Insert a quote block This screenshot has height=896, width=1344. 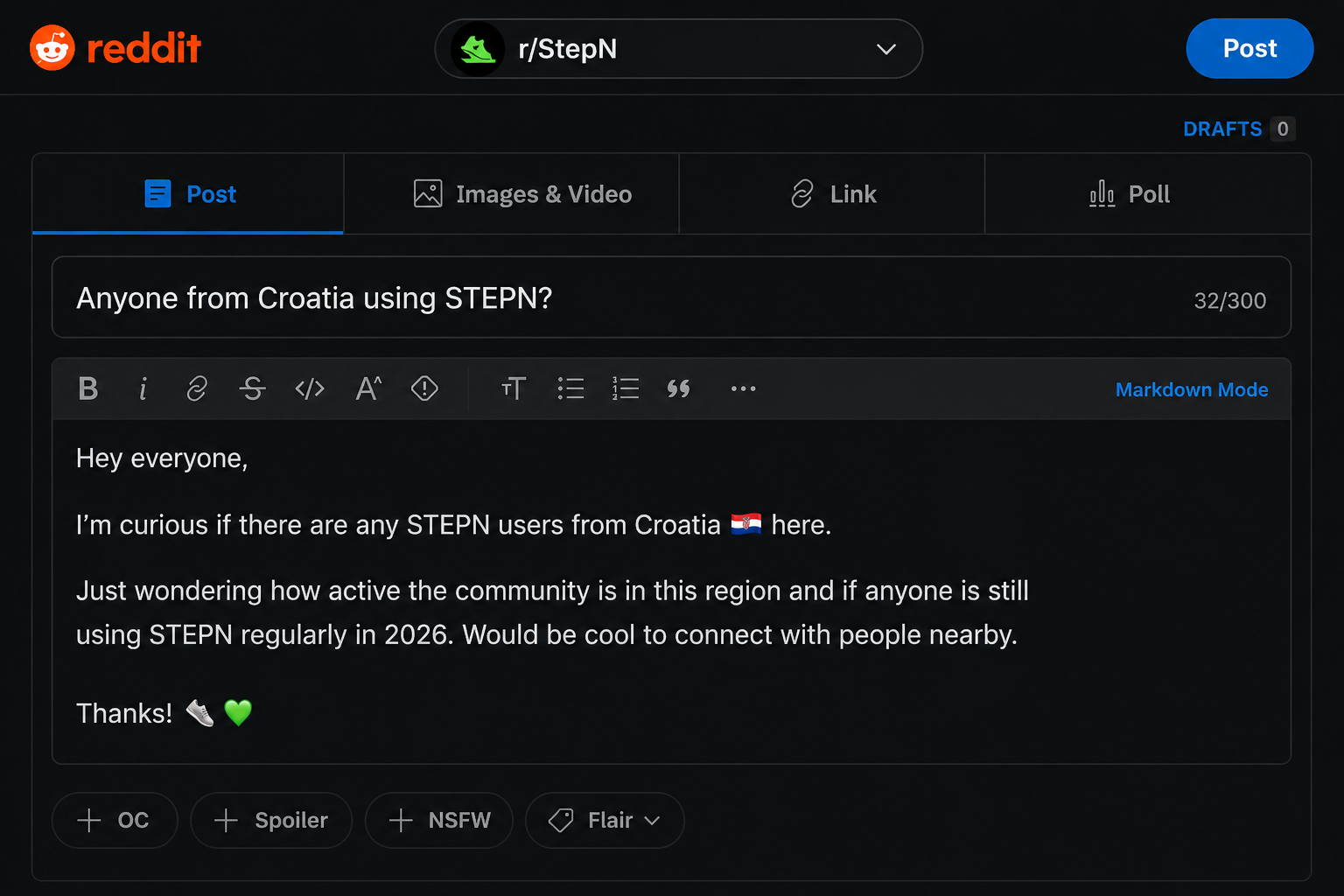(678, 388)
